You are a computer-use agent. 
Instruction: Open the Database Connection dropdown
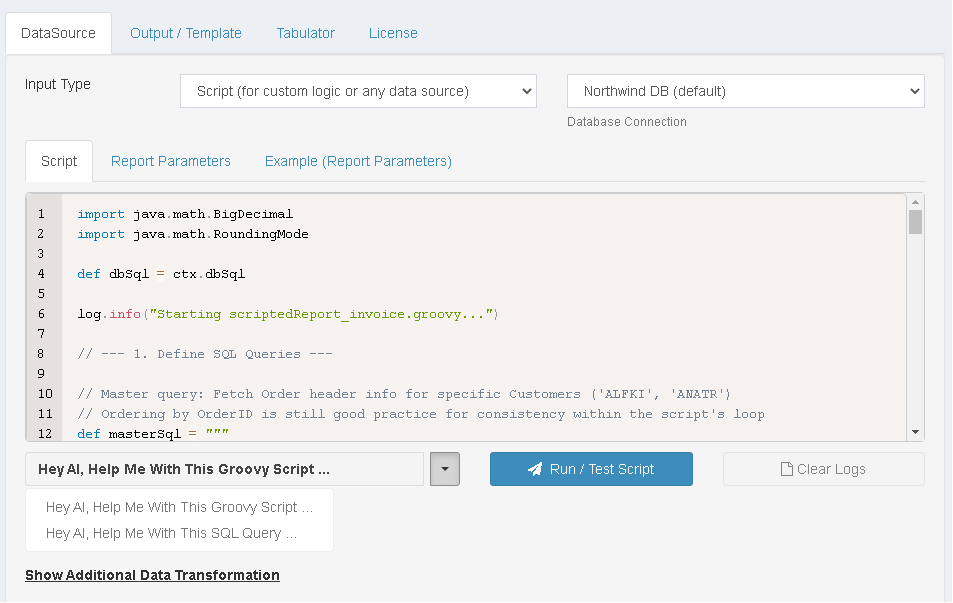(x=745, y=91)
